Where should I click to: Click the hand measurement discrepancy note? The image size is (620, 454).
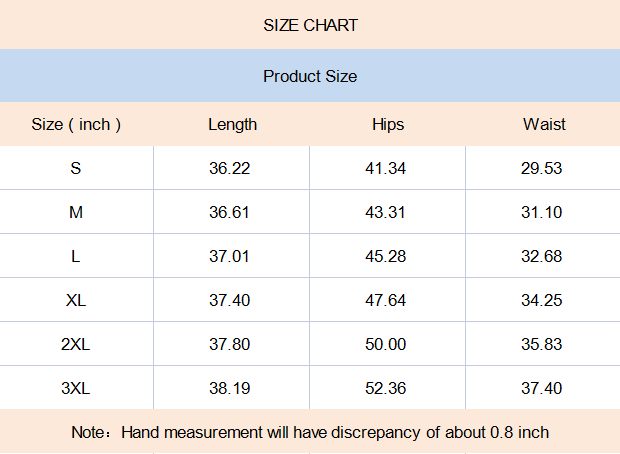click(310, 432)
